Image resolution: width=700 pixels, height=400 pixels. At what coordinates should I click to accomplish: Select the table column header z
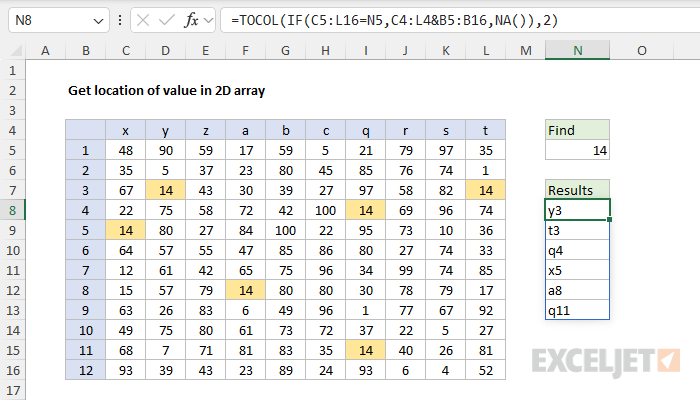coord(205,130)
